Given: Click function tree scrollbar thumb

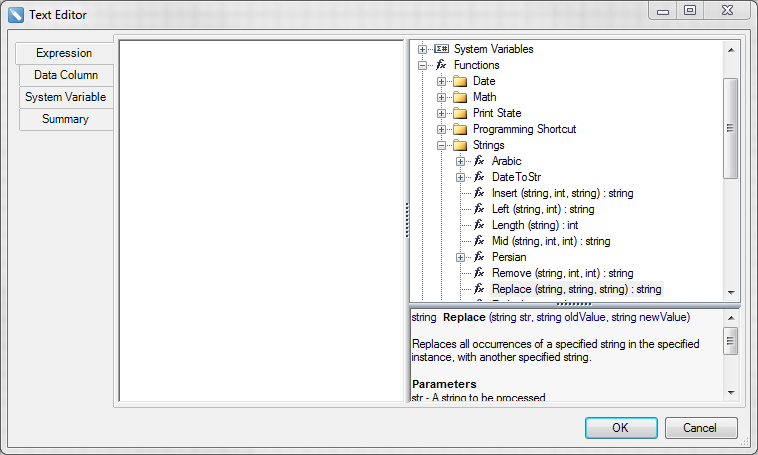Looking at the screenshot, I should [730, 128].
